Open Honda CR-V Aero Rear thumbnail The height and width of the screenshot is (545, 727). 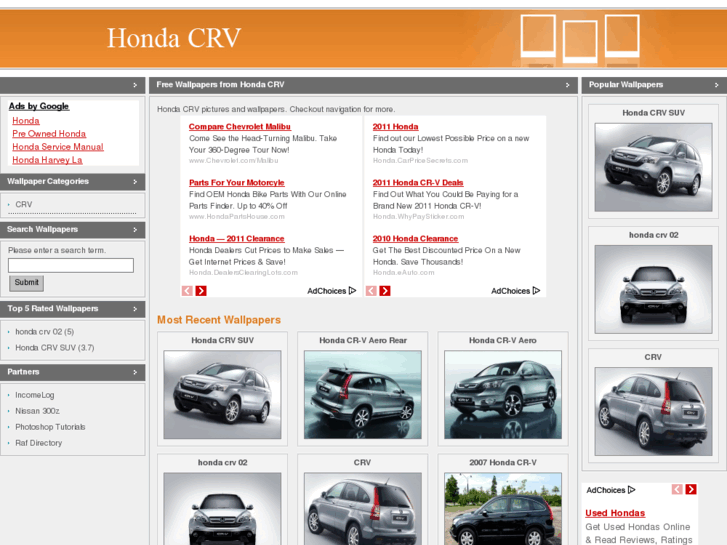click(x=363, y=395)
